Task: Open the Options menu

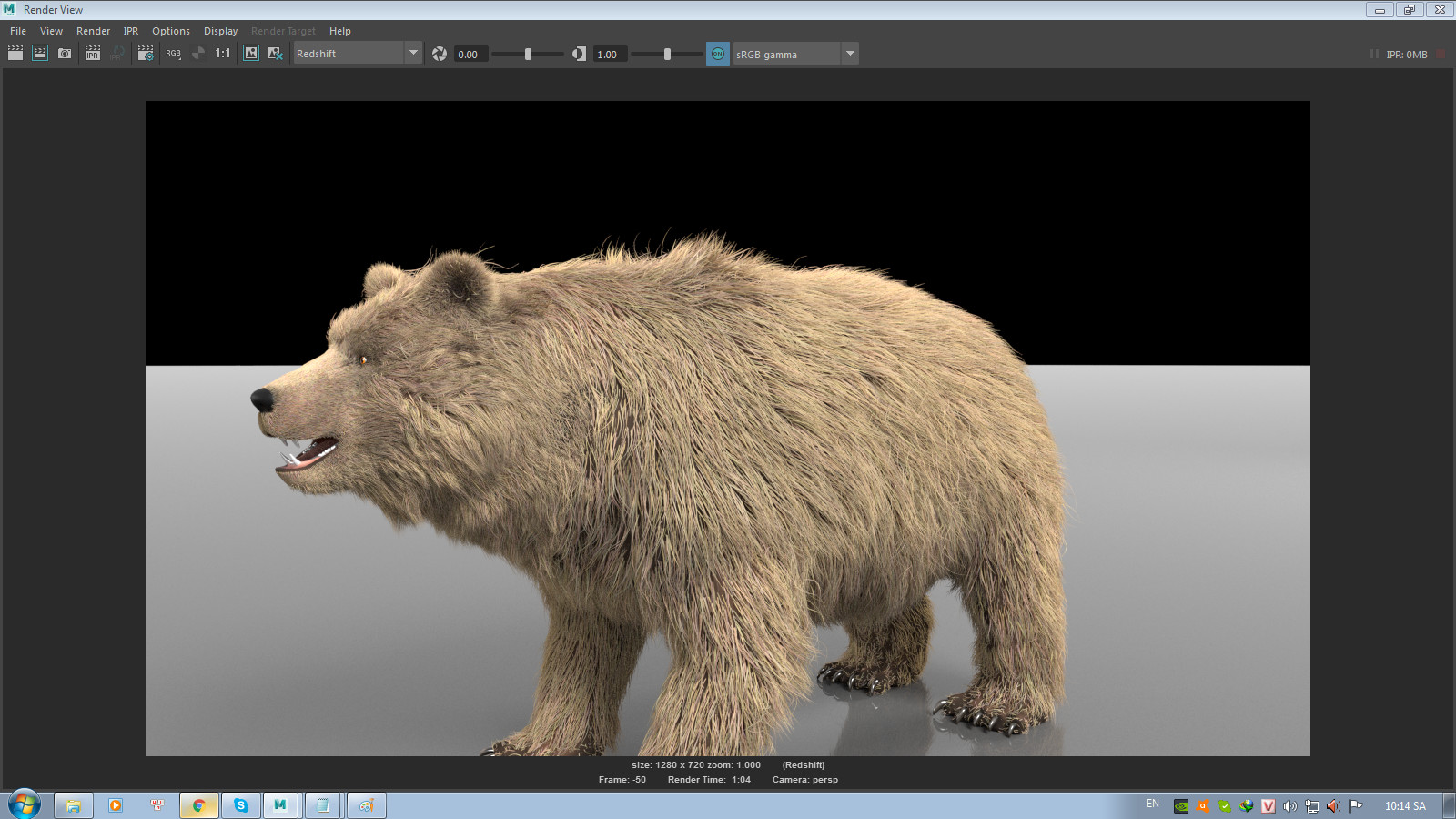Action: tap(171, 30)
